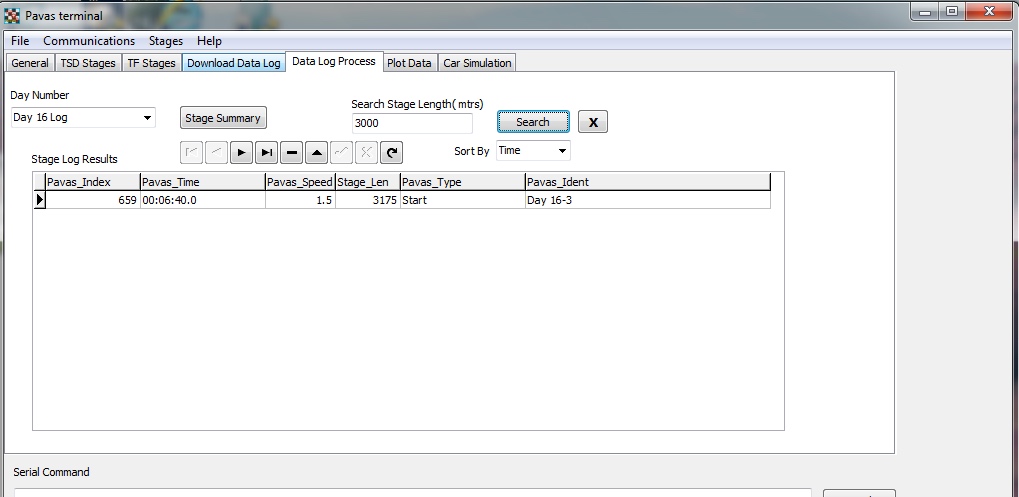Viewport: 1019px width, 497px height.
Task: Click the Search button
Action: 533,122
